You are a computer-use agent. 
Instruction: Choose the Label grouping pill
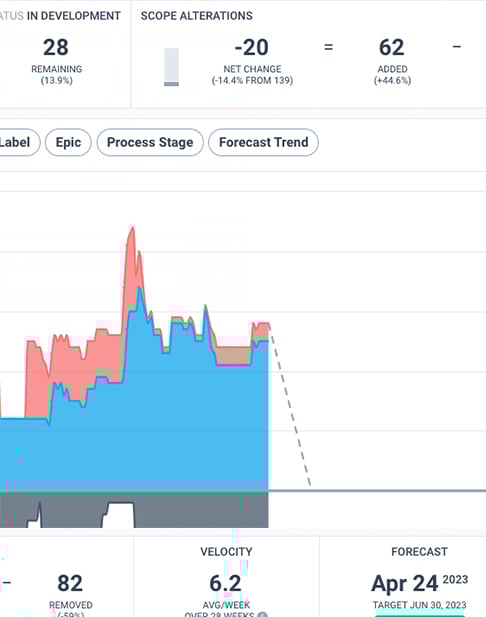(x=18, y=142)
